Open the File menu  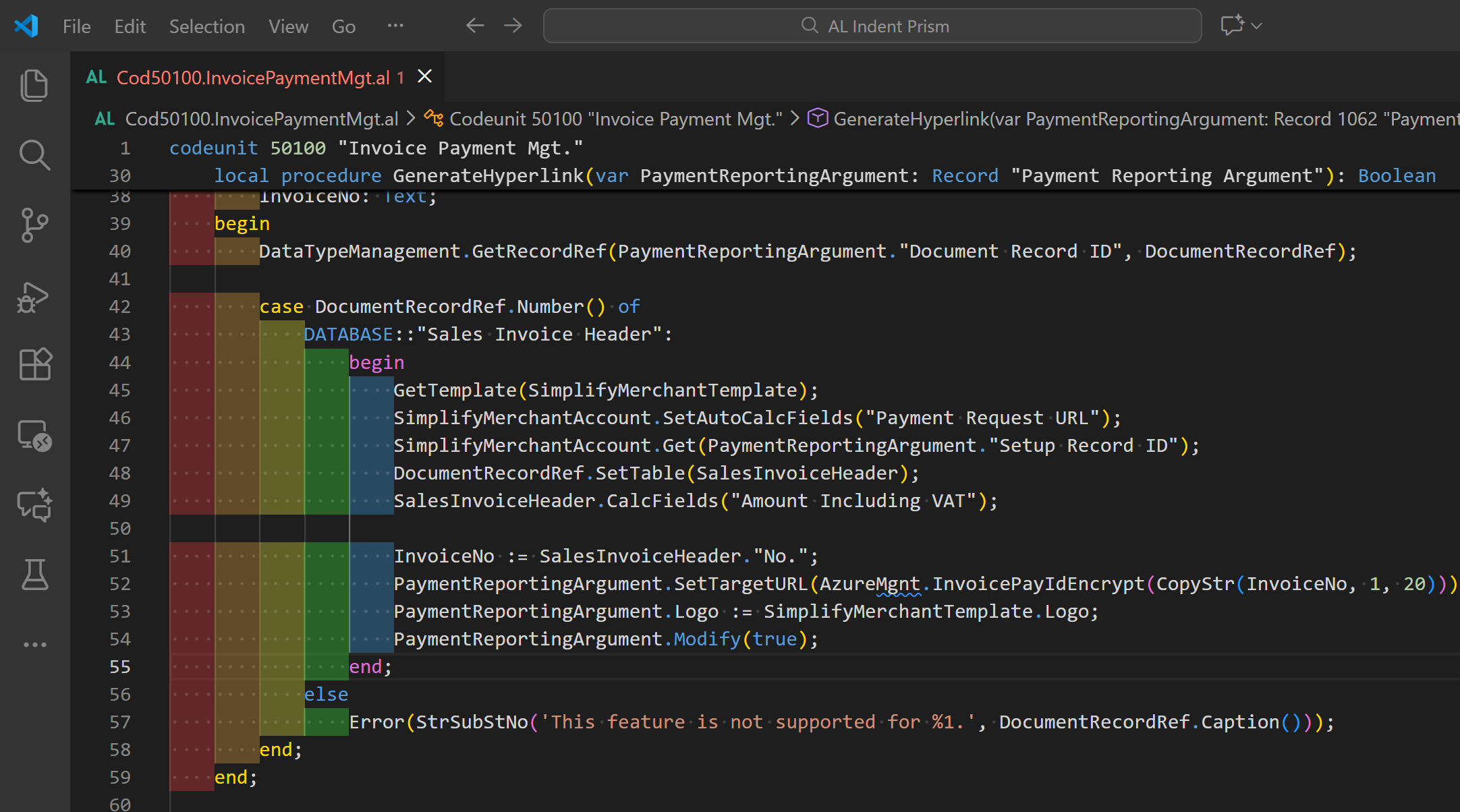pos(76,26)
